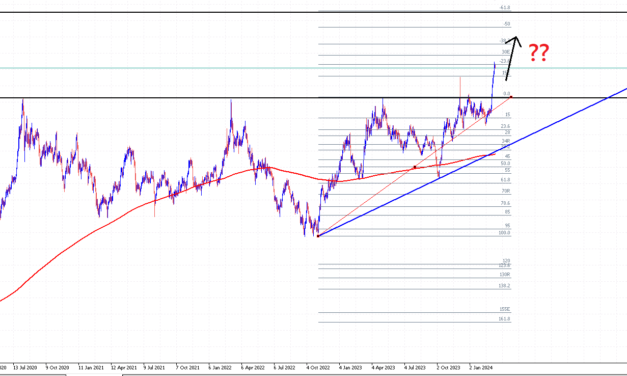Click the '2 Oct 2023' date label
Viewport: 627px width, 376px height.
tap(448, 367)
